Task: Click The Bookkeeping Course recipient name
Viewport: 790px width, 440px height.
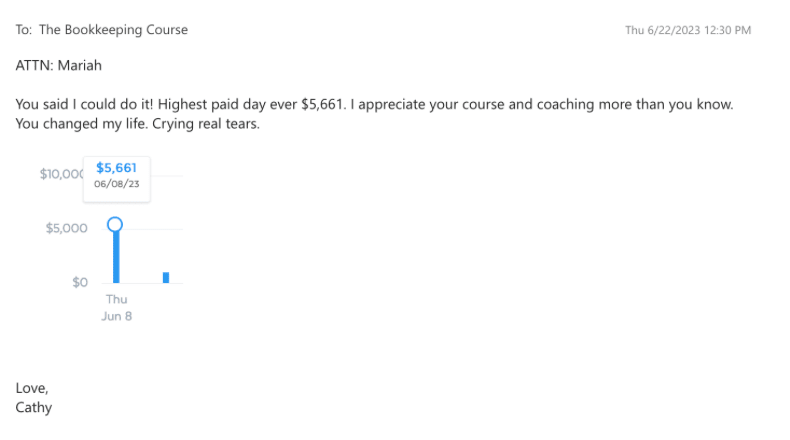Action: [x=113, y=30]
